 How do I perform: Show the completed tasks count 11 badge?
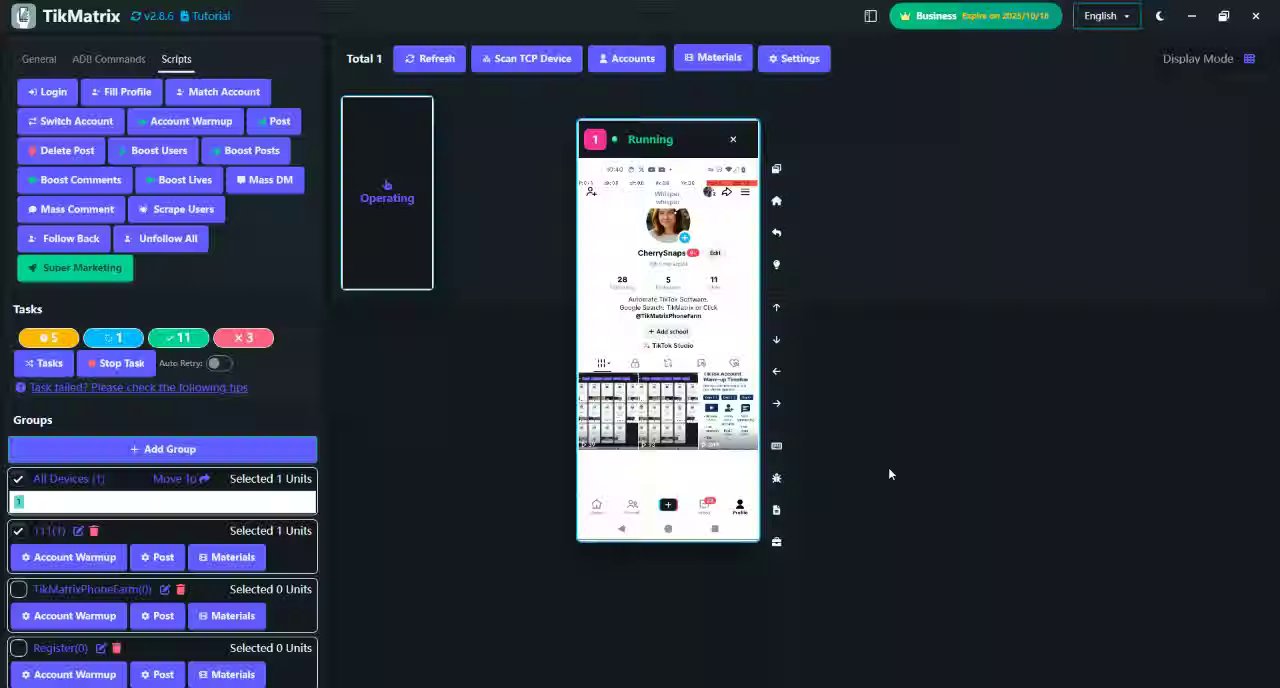point(178,338)
